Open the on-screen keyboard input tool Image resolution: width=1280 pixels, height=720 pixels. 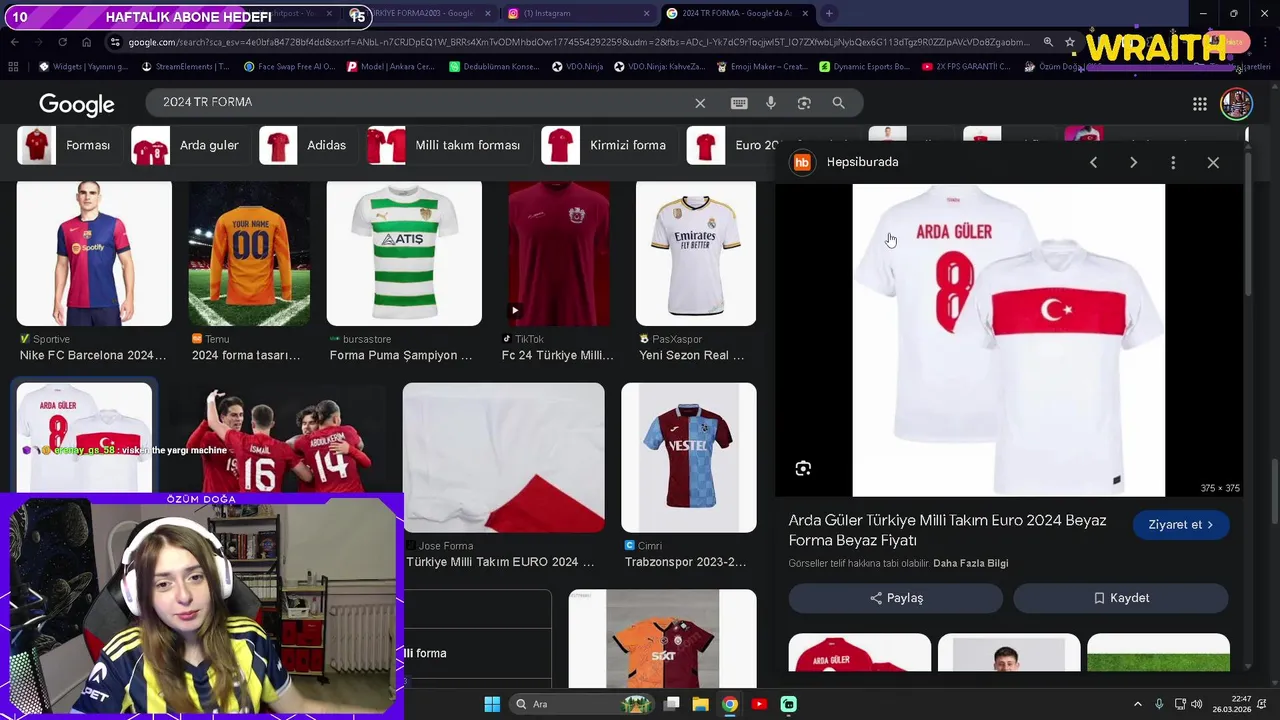click(x=739, y=103)
